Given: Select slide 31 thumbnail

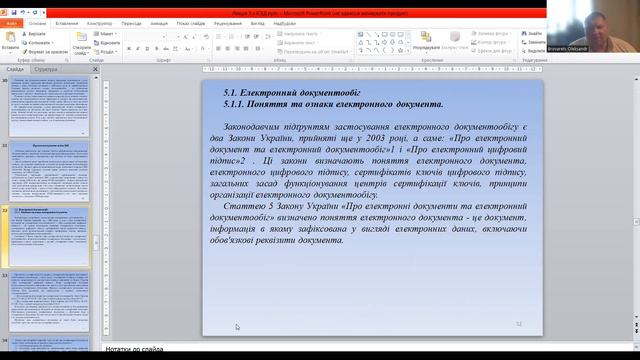Looking at the screenshot, I should tap(49, 172).
